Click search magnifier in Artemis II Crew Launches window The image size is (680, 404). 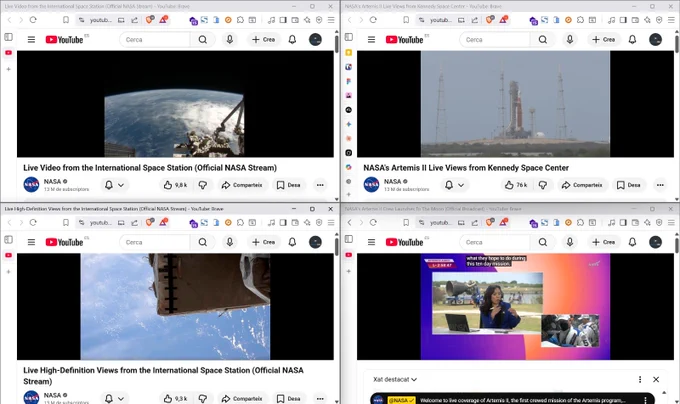click(543, 242)
